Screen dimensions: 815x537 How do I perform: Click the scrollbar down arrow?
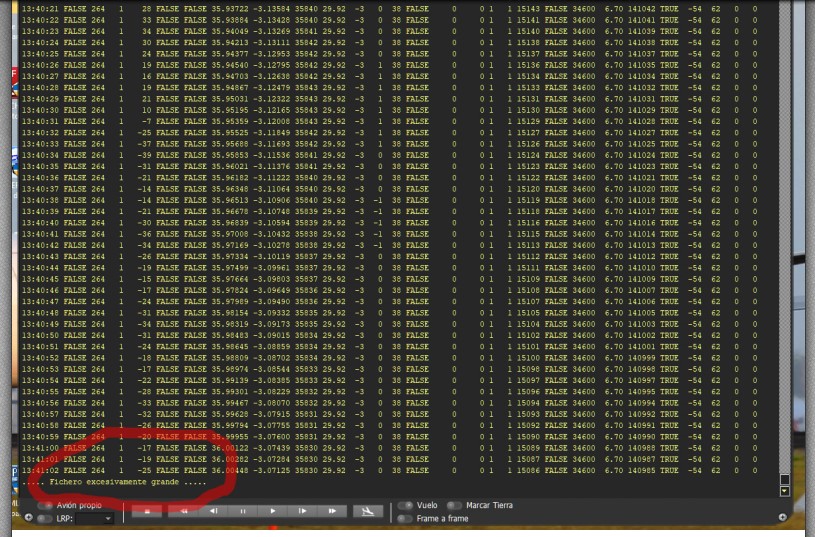pyautogui.click(x=784, y=492)
